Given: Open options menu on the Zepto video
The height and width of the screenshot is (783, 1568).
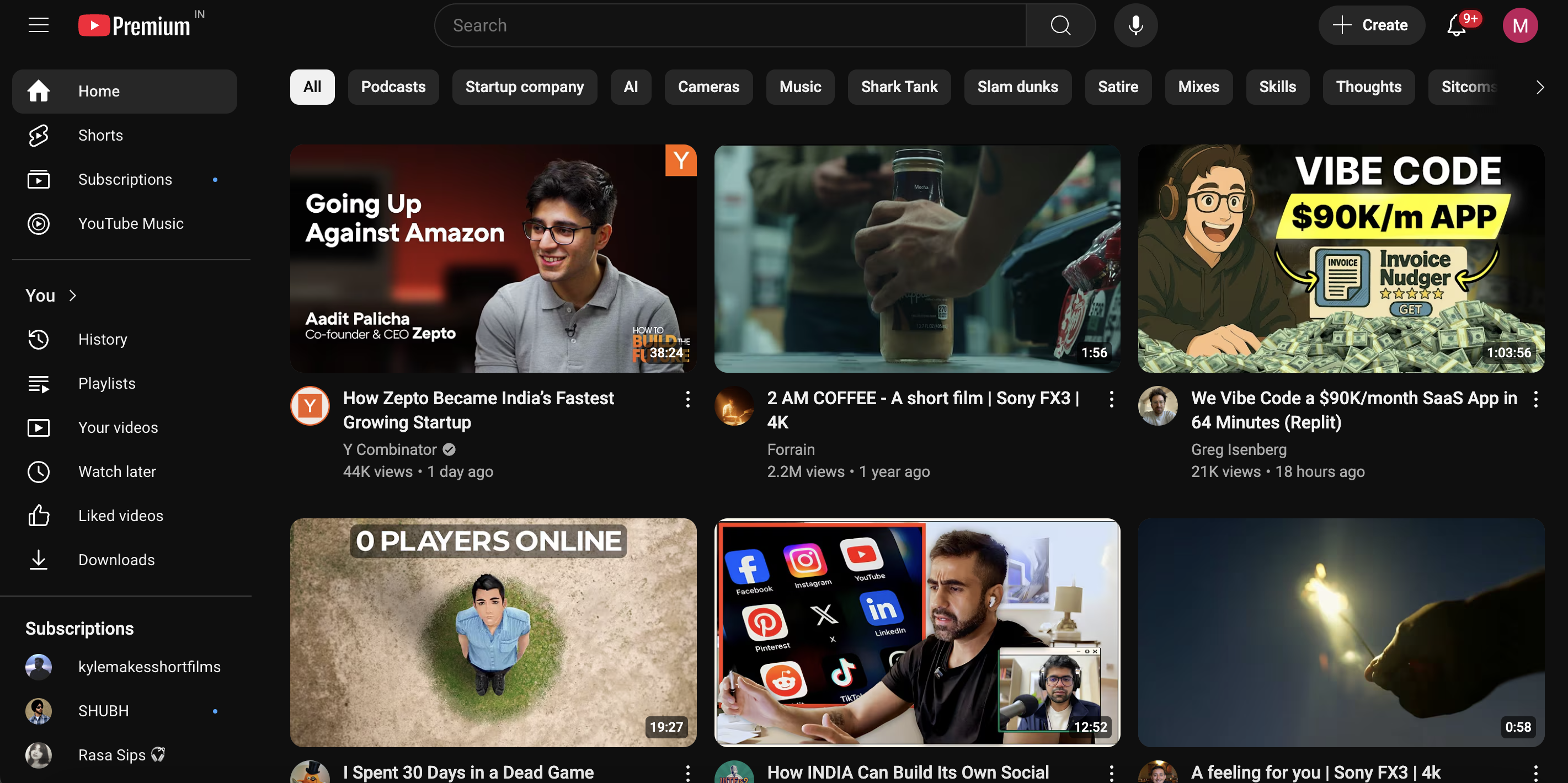Looking at the screenshot, I should tap(687, 400).
